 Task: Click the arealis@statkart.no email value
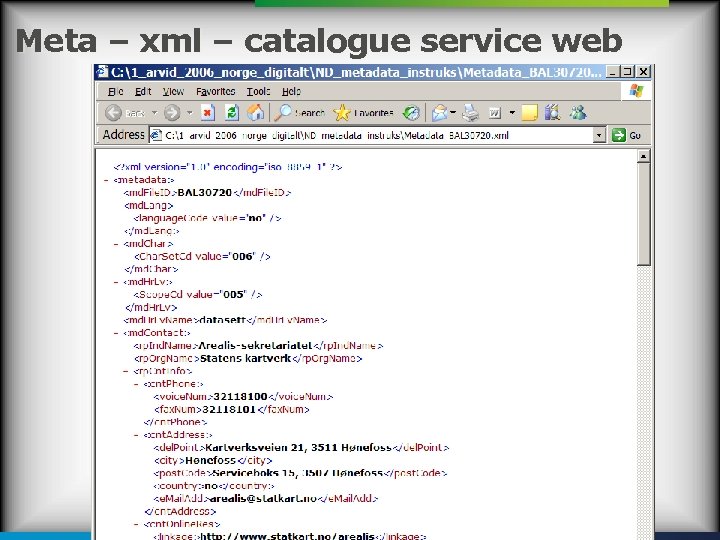(264, 498)
